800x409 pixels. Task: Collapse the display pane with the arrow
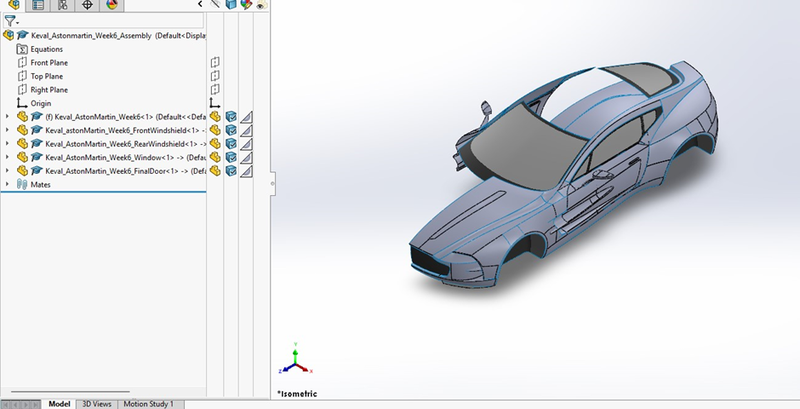[x=200, y=4]
